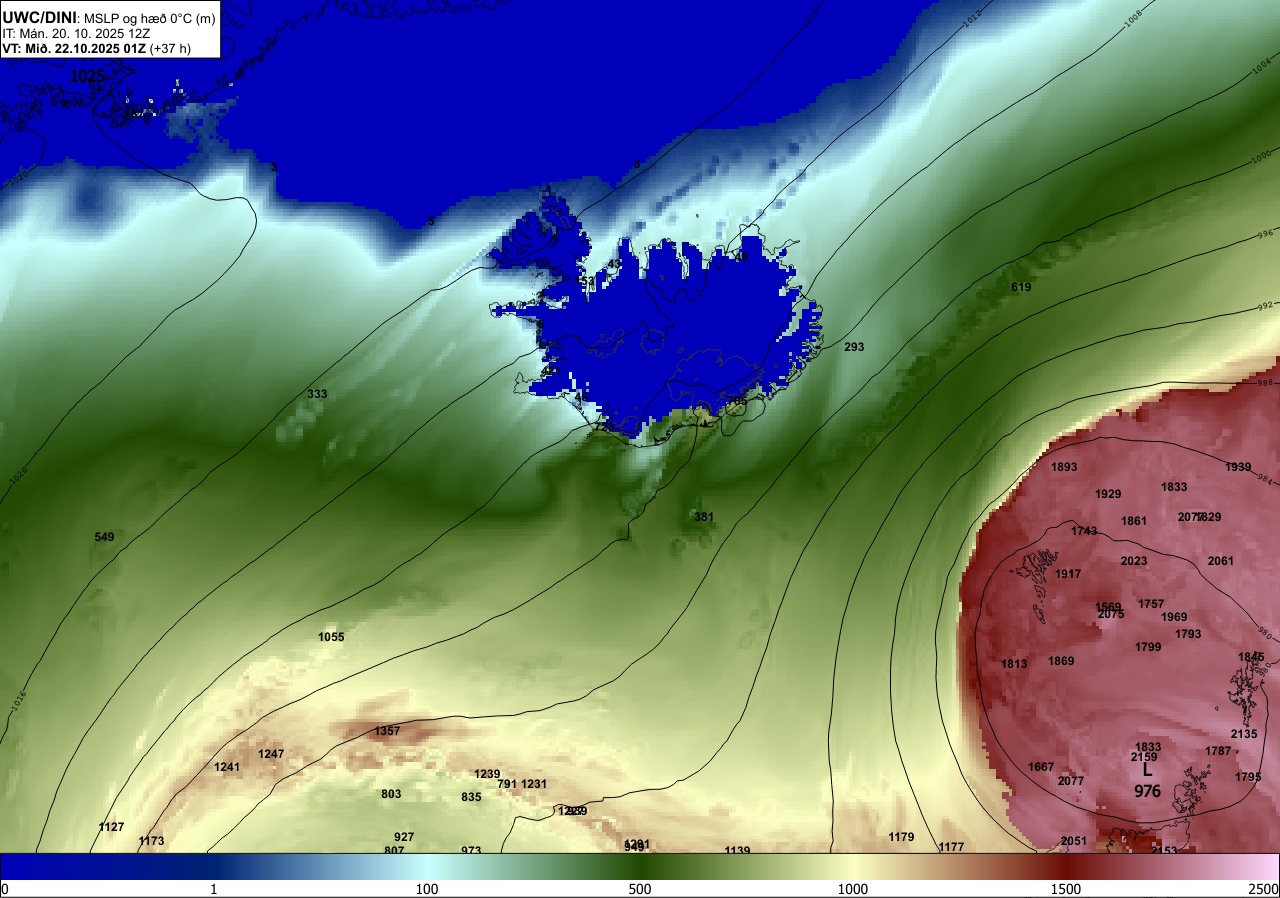
Task: Click the 333 height value west of Iceland
Action: click(x=317, y=394)
